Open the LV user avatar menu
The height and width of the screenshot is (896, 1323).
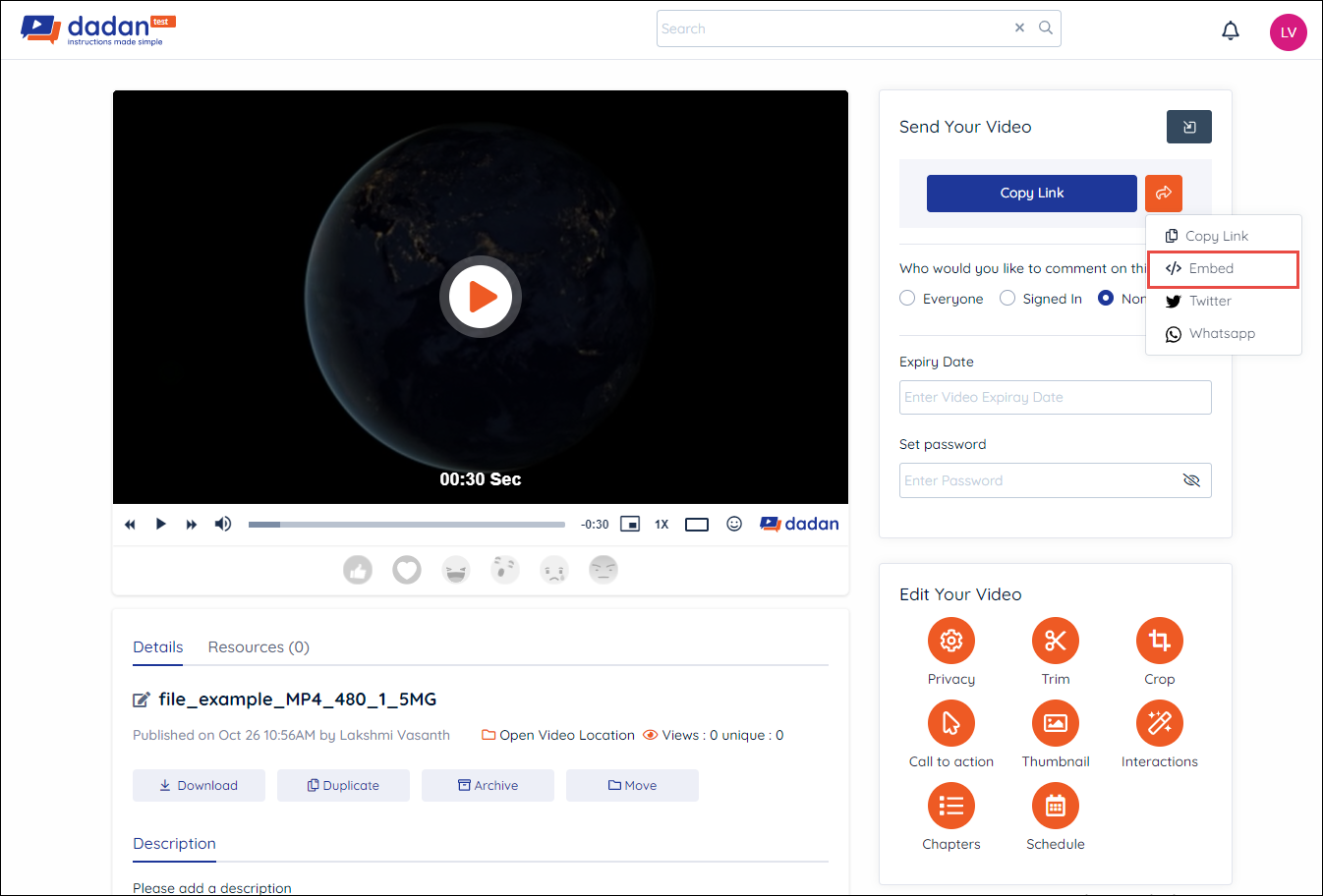tap(1289, 32)
